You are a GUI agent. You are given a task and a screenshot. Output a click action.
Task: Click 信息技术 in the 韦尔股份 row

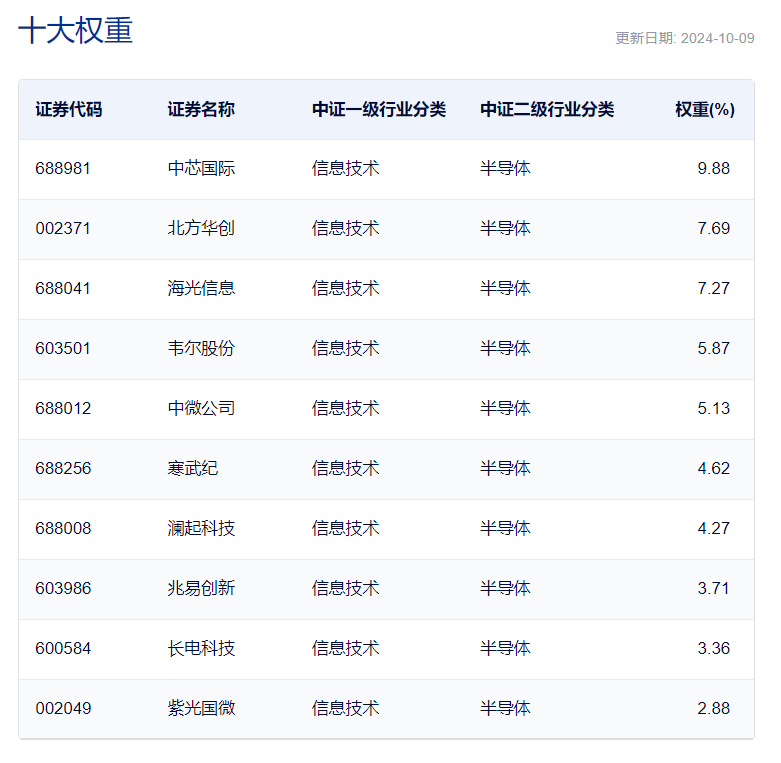(346, 348)
